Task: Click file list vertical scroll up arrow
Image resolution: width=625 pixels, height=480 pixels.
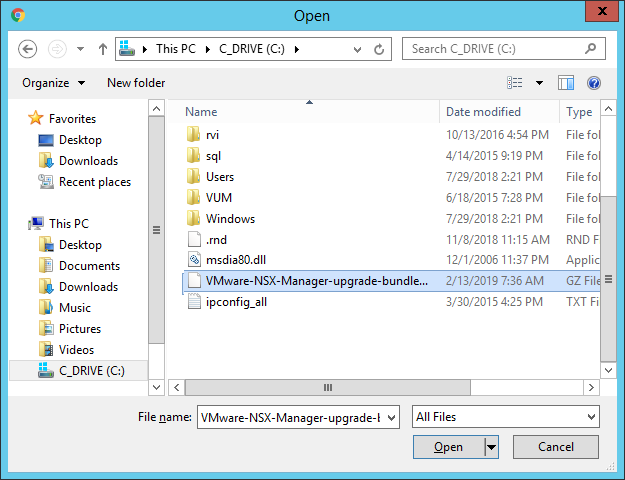Action: coord(608,108)
